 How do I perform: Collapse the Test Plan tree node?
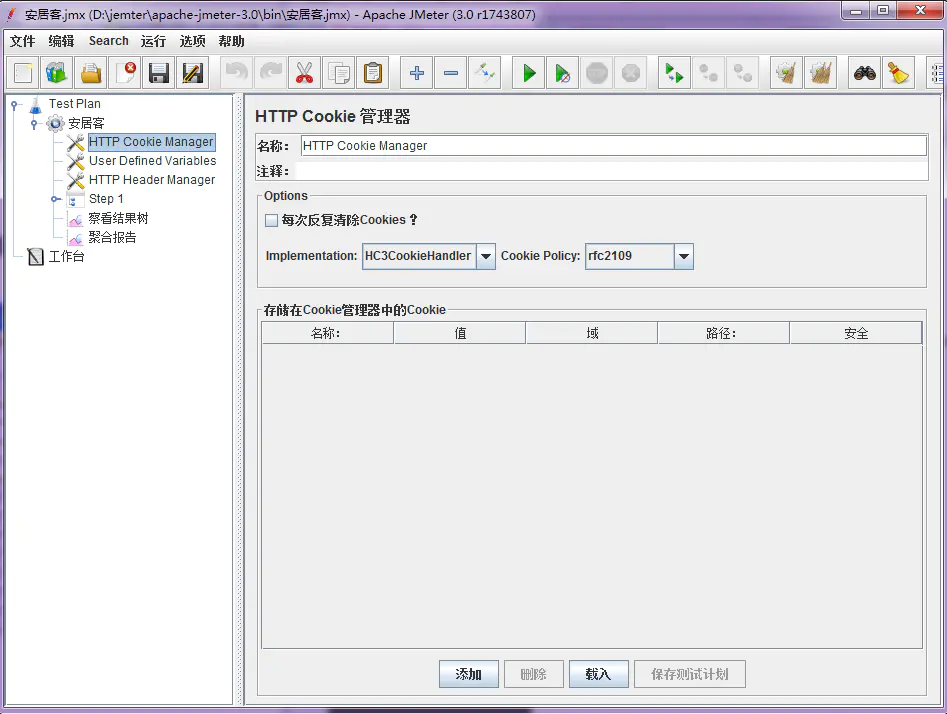[14, 105]
